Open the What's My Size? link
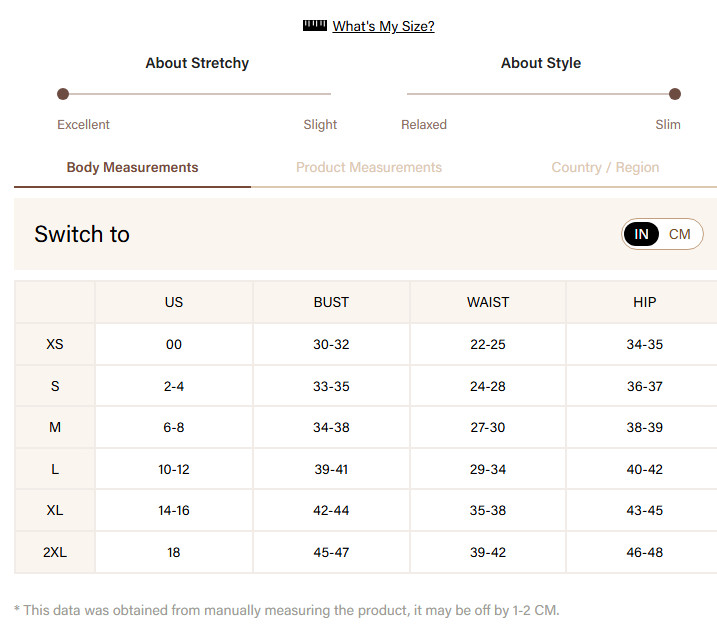This screenshot has width=717, height=632. (383, 26)
